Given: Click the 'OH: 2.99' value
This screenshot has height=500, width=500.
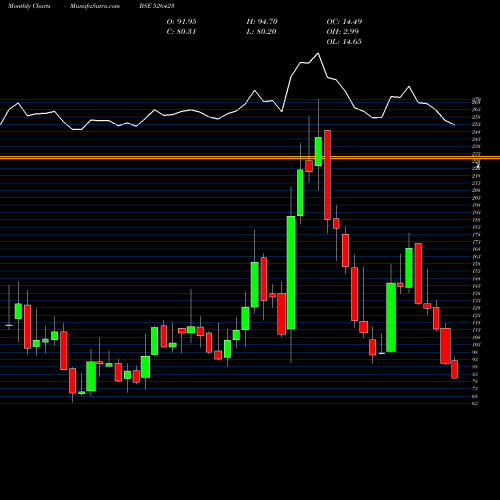Looking at the screenshot, I should tap(343, 32).
